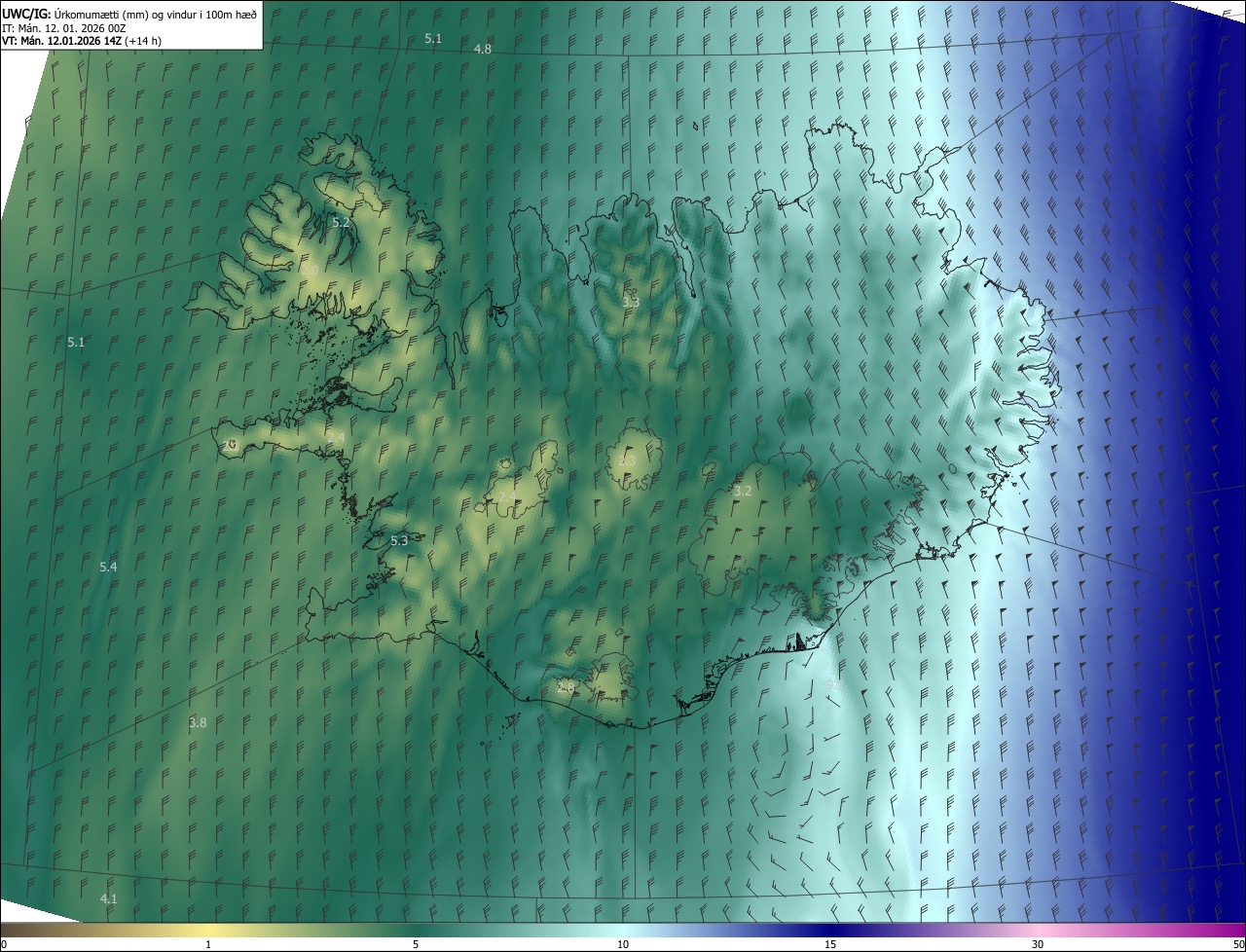Click the title text 'Úrkomumætti (mm) og vindur í 100m hæð'
This screenshot has height=952, width=1246.
tap(154, 14)
